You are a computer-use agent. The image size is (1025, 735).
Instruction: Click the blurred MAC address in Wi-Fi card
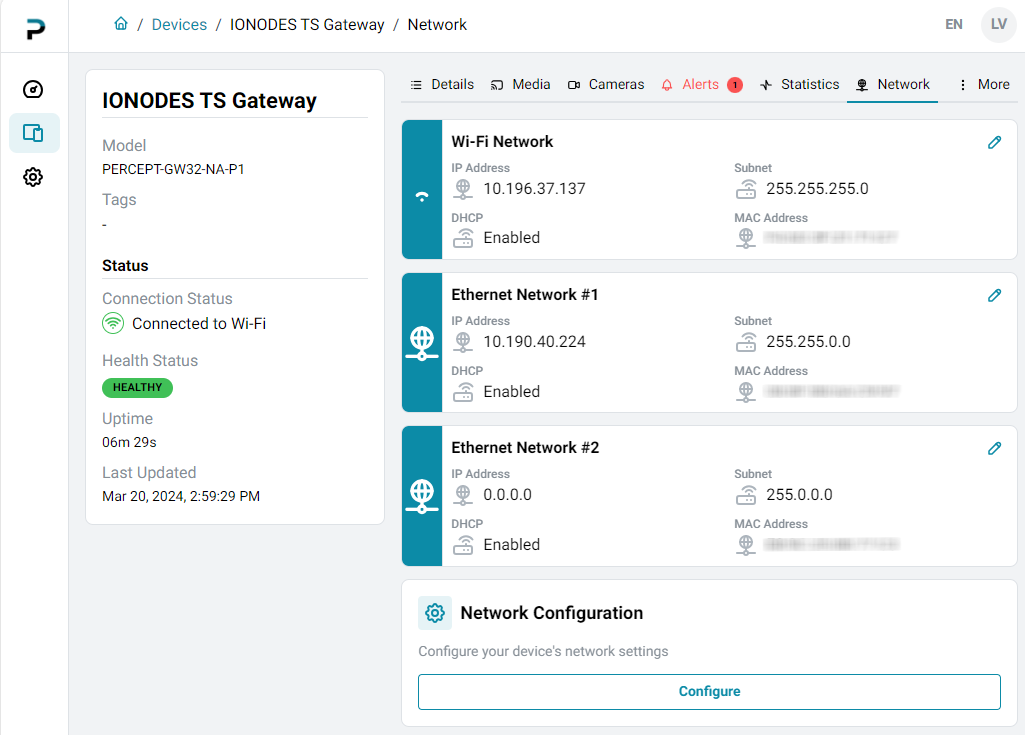[830, 237]
